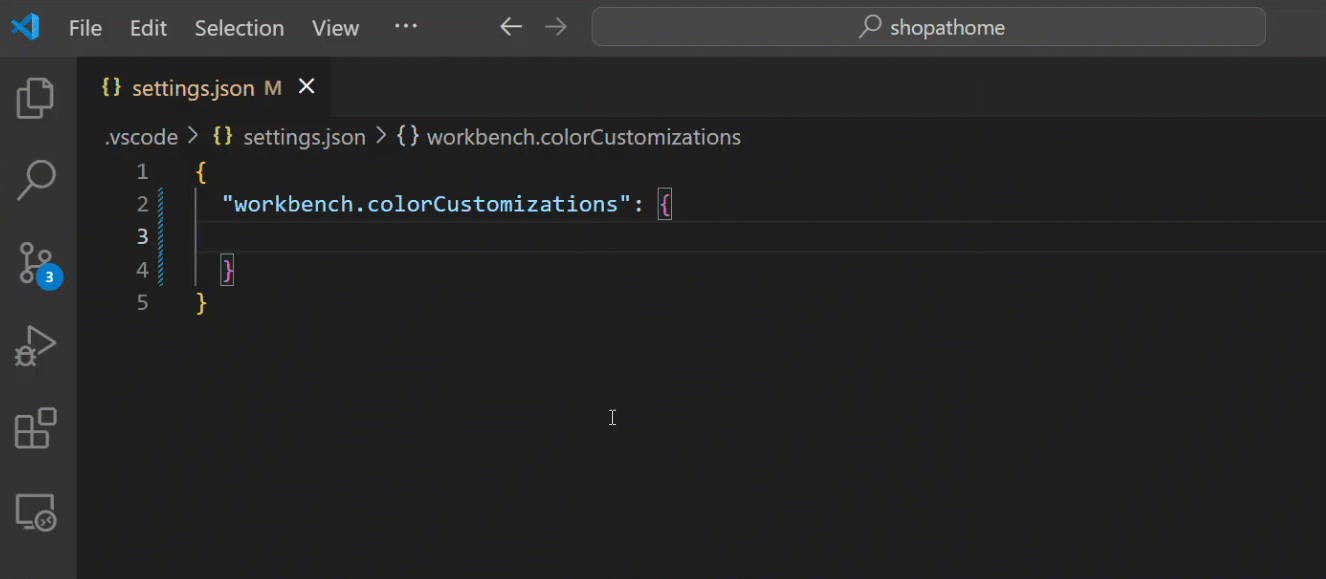Select line number 3 in the gutter

[142, 236]
